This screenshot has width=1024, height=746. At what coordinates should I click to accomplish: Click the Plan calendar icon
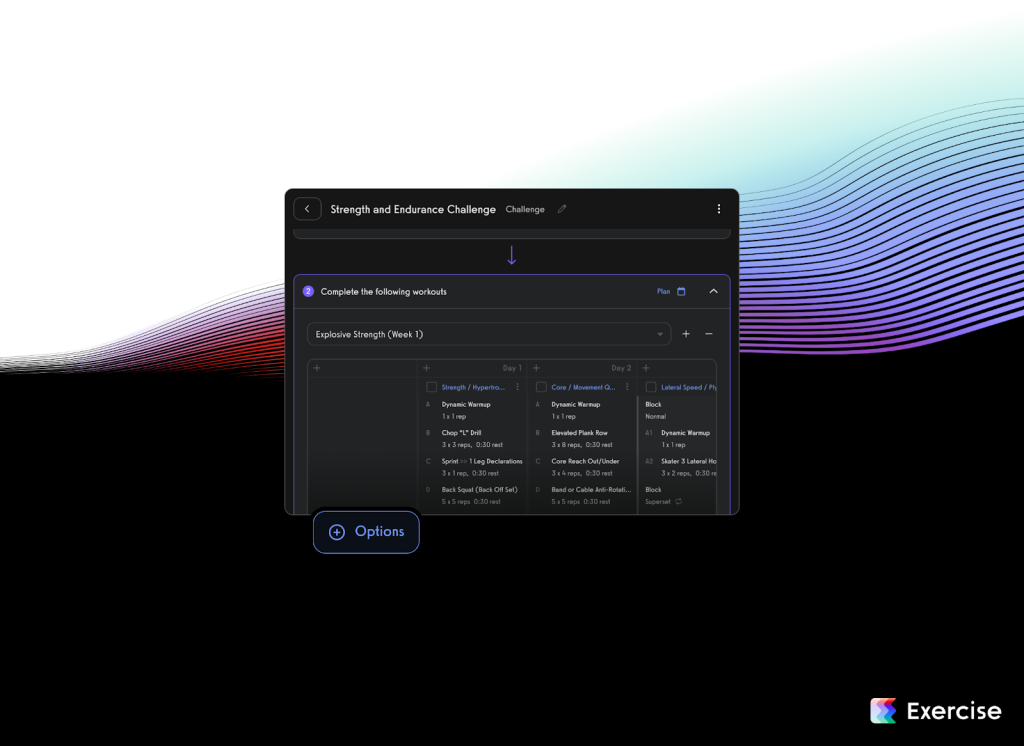tap(682, 292)
